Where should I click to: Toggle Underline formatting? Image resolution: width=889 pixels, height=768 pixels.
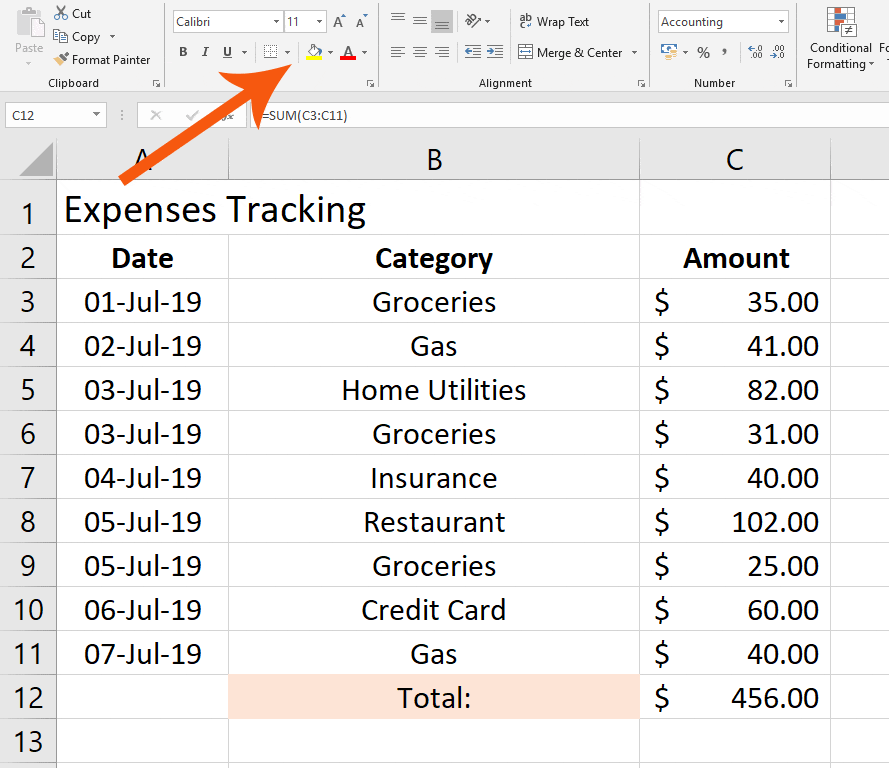click(225, 51)
